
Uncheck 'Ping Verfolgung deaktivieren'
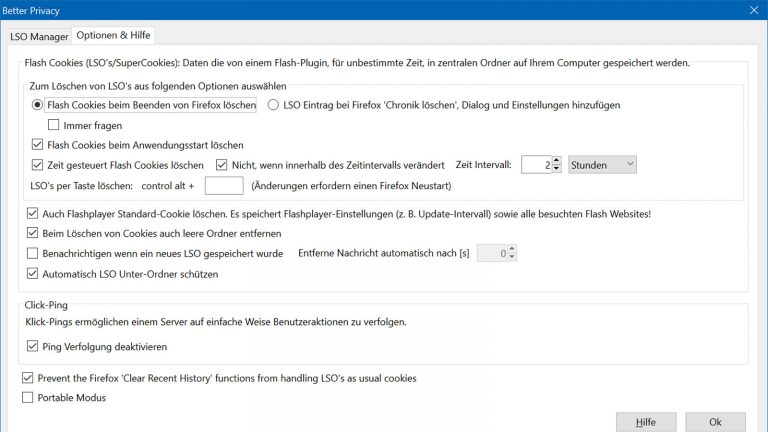33,346
